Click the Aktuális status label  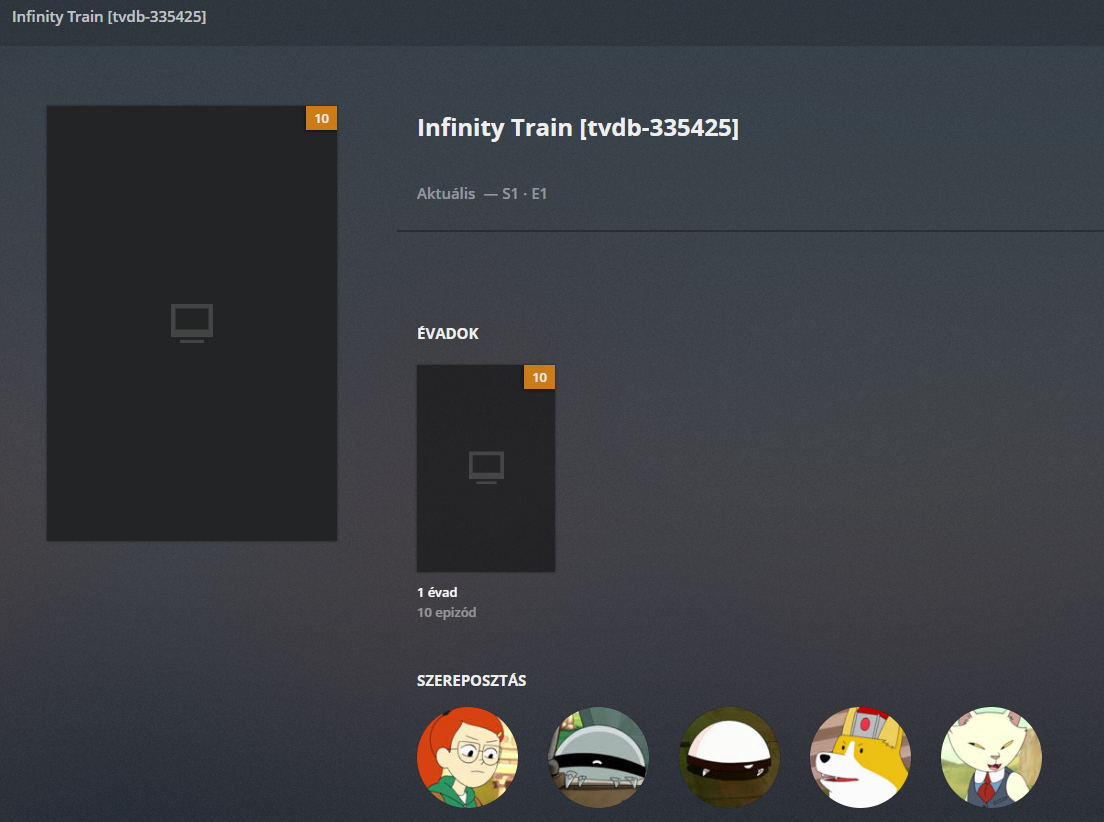coord(446,193)
